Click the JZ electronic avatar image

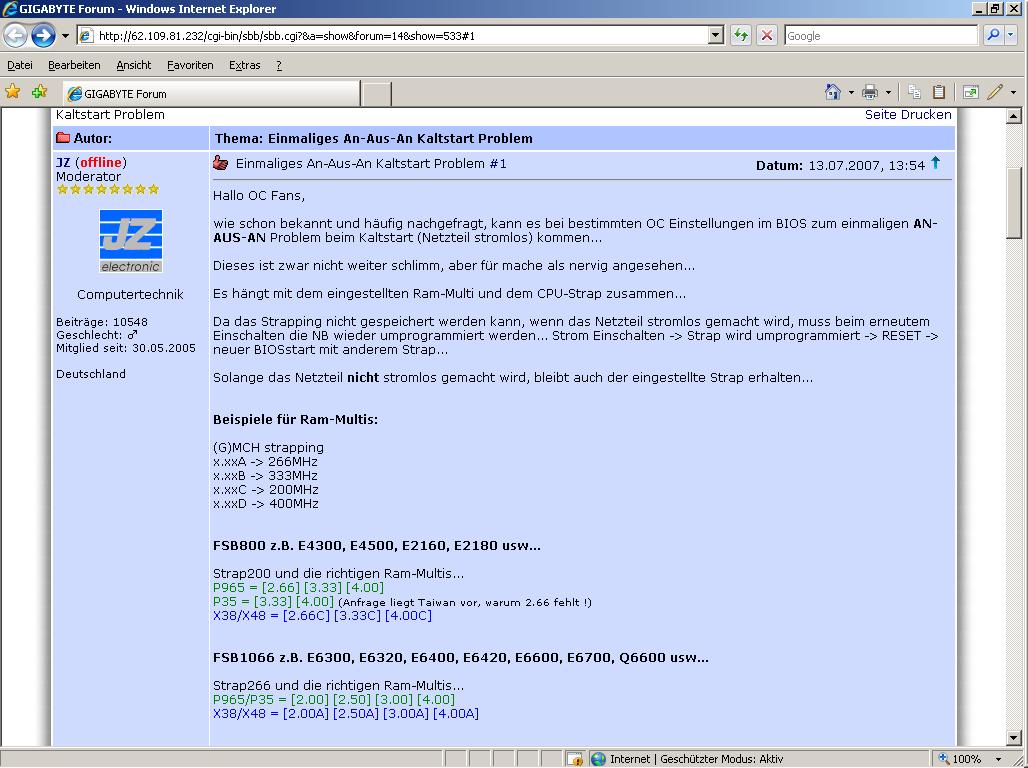pyautogui.click(x=130, y=241)
